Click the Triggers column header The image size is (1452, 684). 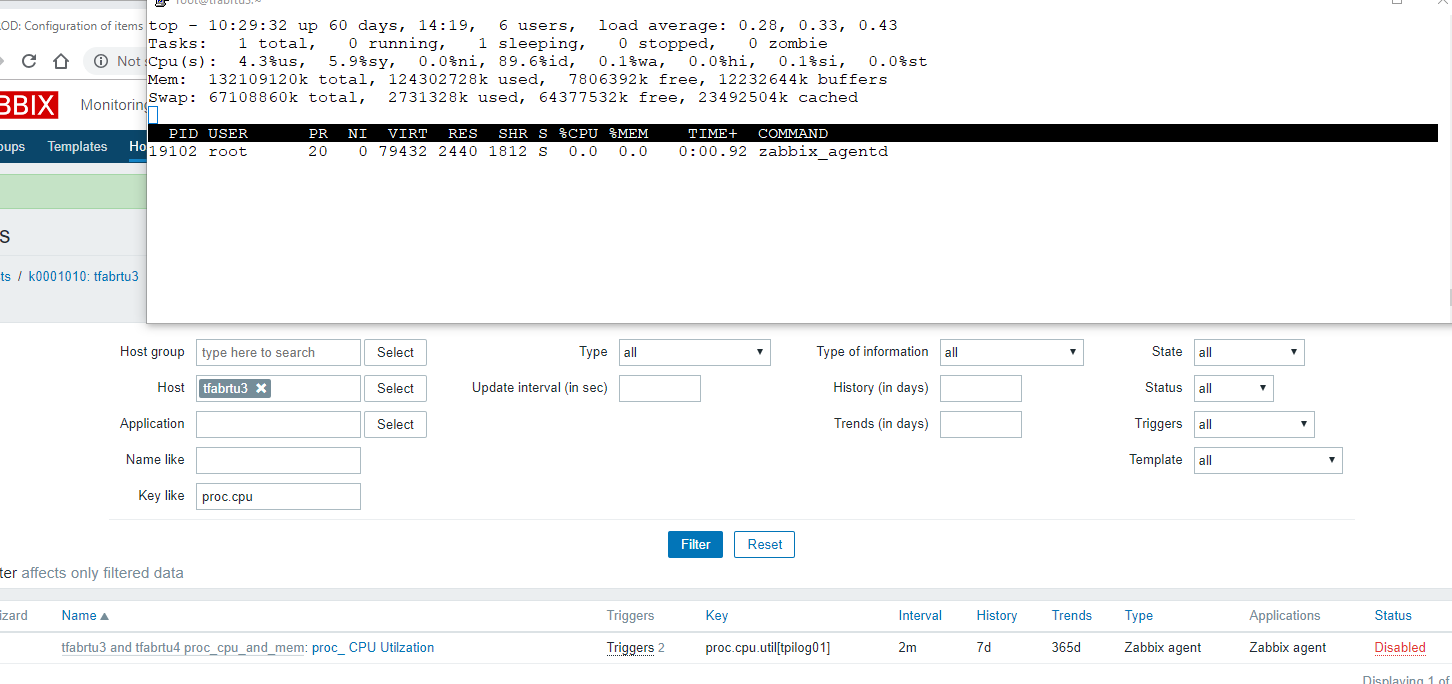click(630, 616)
